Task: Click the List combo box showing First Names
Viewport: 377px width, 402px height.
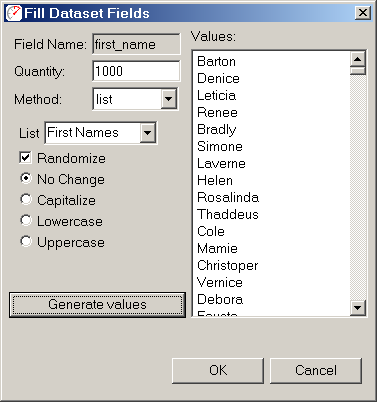Action: tap(101, 133)
